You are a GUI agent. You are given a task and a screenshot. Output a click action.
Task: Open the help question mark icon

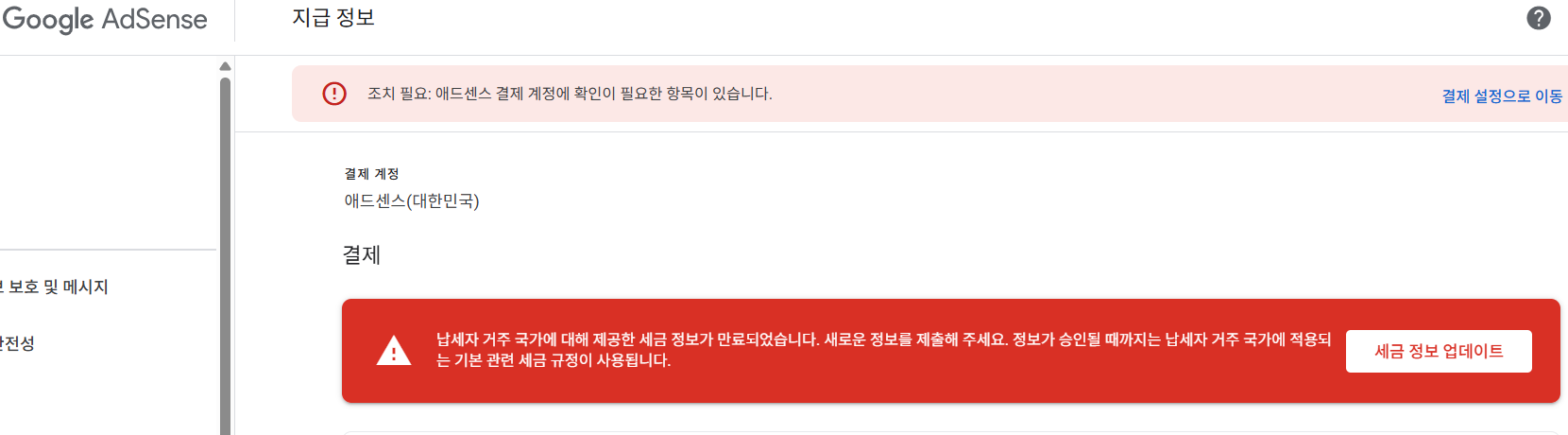click(x=1539, y=18)
